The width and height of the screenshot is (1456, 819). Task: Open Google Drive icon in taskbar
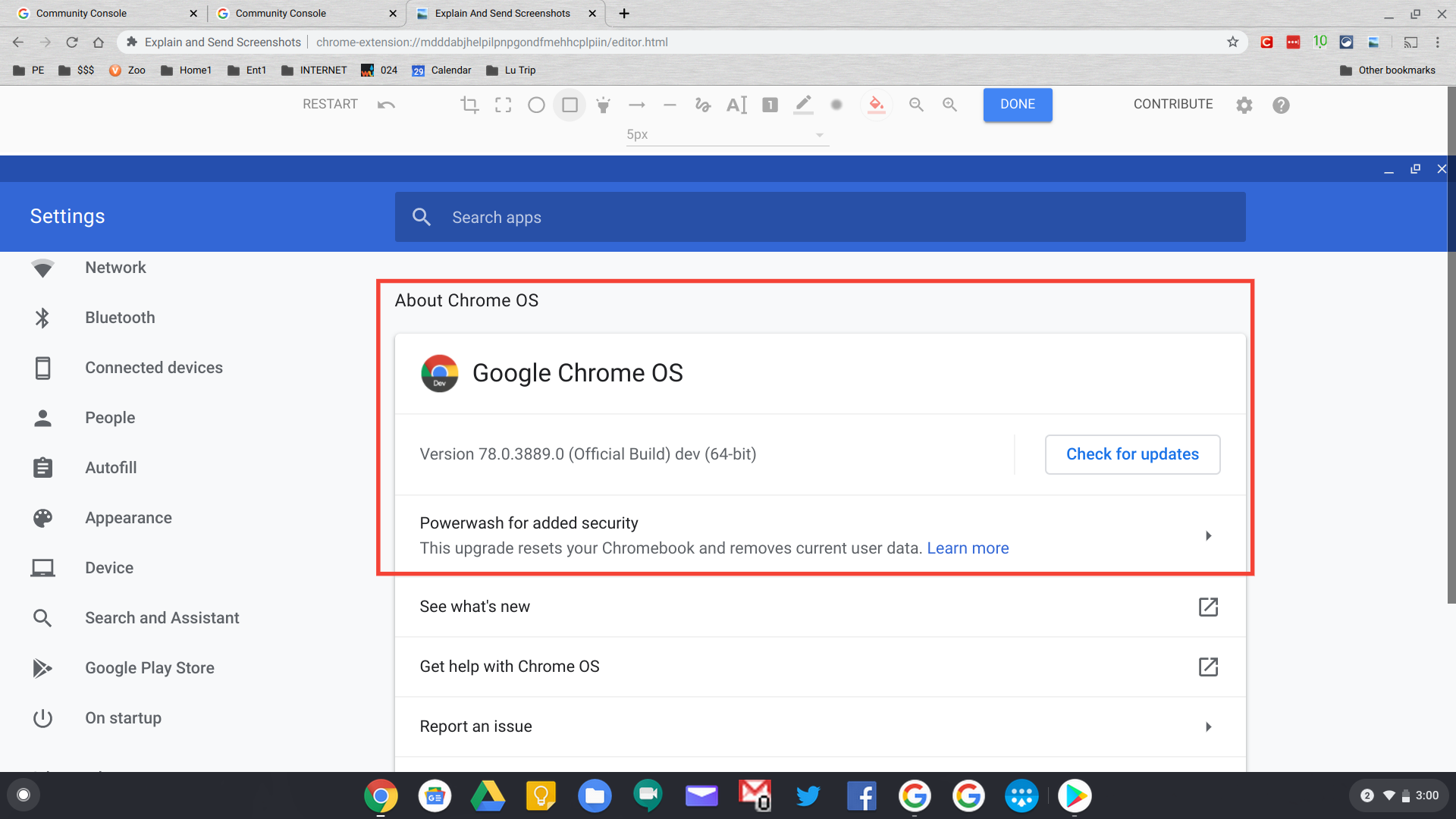[487, 795]
